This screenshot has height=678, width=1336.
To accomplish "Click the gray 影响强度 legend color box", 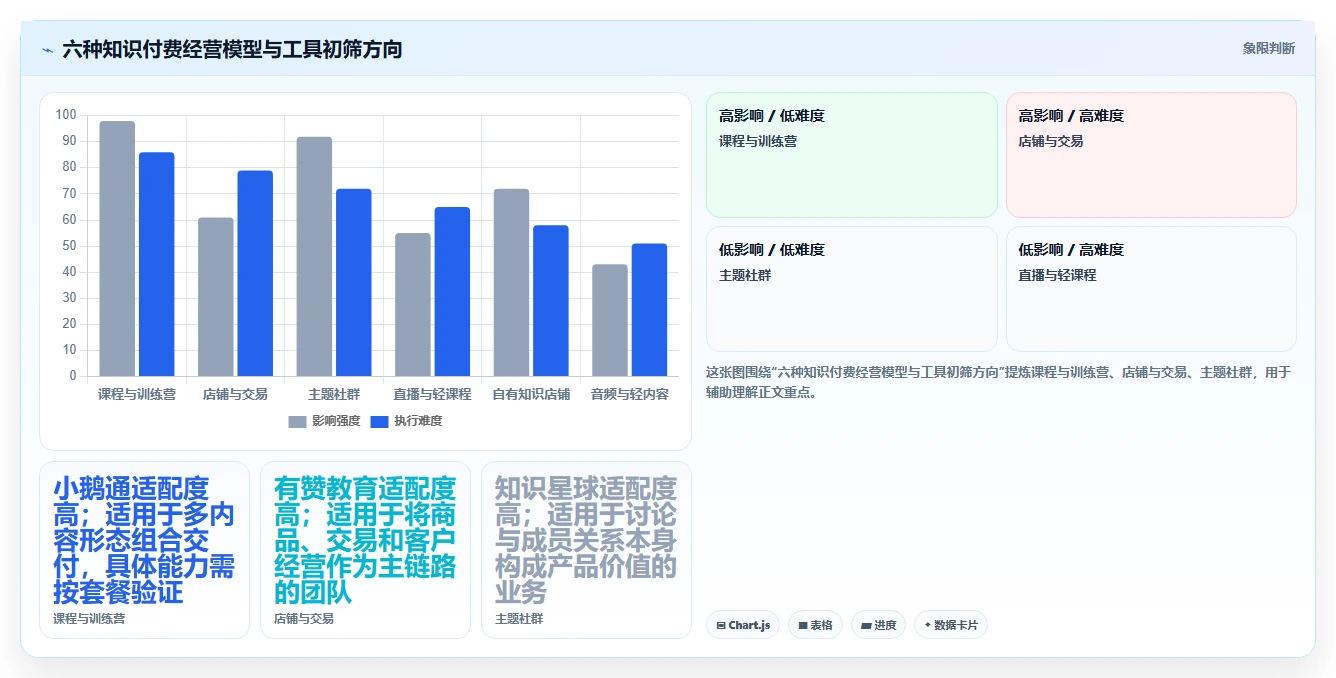I will [x=298, y=422].
